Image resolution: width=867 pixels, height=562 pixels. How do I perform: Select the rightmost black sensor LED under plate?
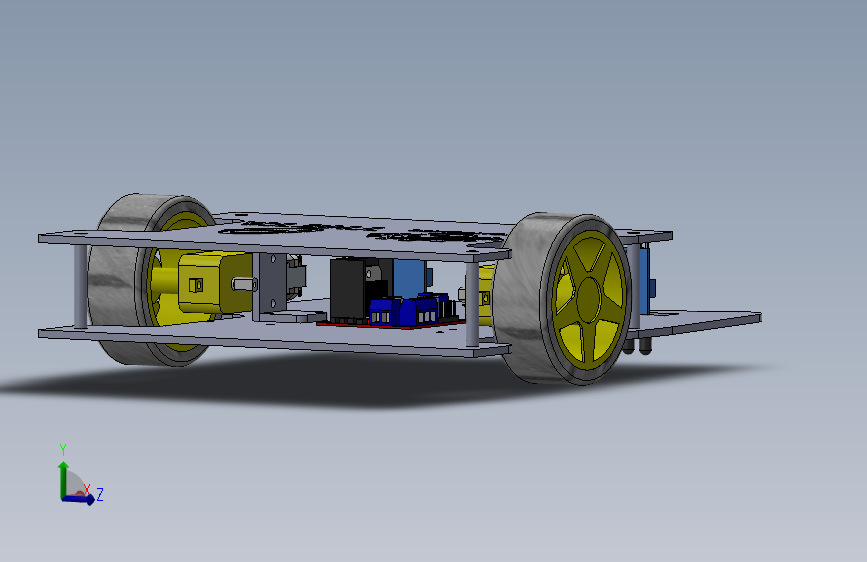pos(645,345)
